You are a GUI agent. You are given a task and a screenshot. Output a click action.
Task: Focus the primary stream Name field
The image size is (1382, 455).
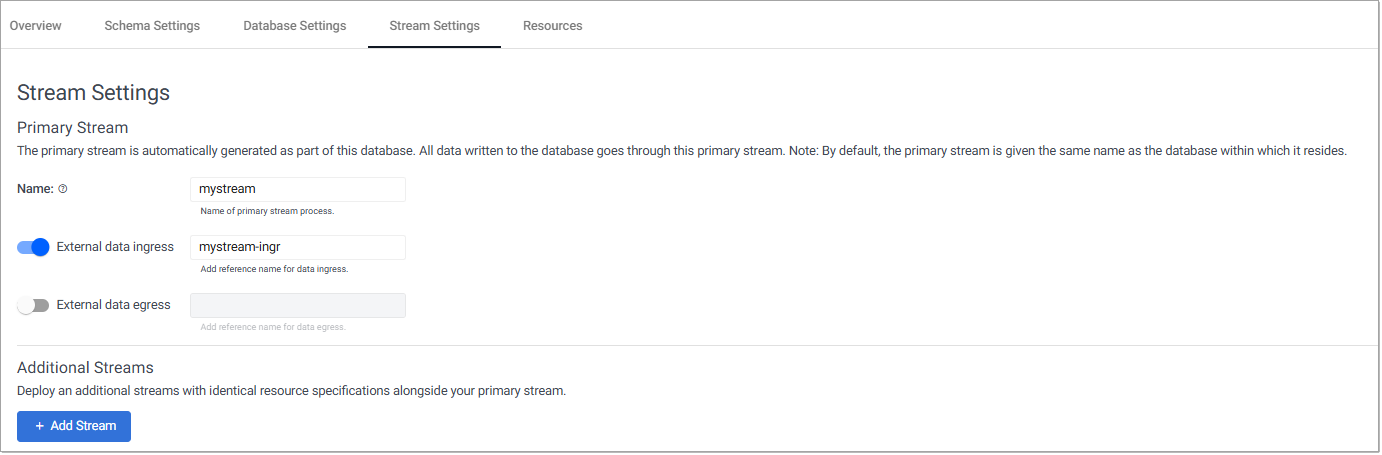tap(297, 189)
